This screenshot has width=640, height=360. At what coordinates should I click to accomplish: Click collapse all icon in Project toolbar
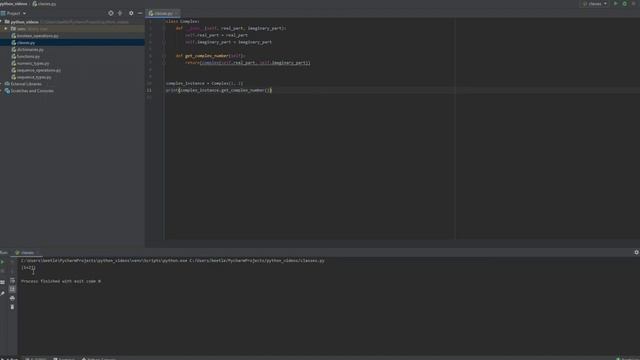pos(120,13)
